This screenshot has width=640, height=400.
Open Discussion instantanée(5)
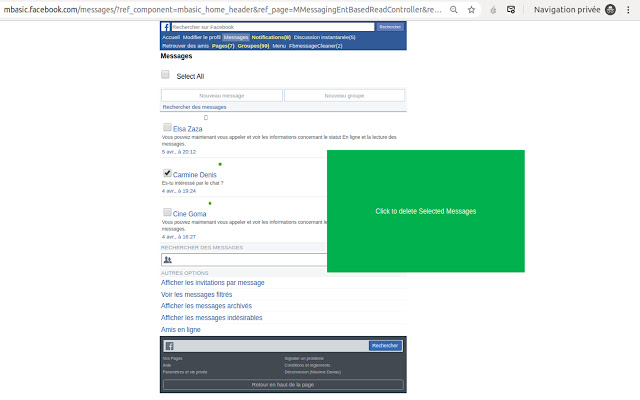click(x=324, y=37)
